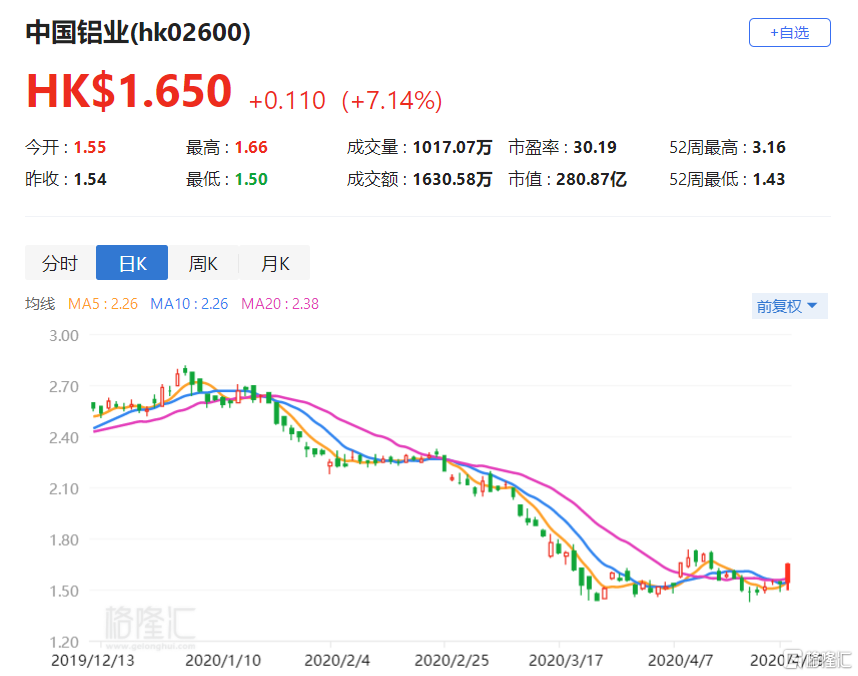858x676 pixels.
Task: Click the 2.40 price axis label
Action: coord(64,438)
